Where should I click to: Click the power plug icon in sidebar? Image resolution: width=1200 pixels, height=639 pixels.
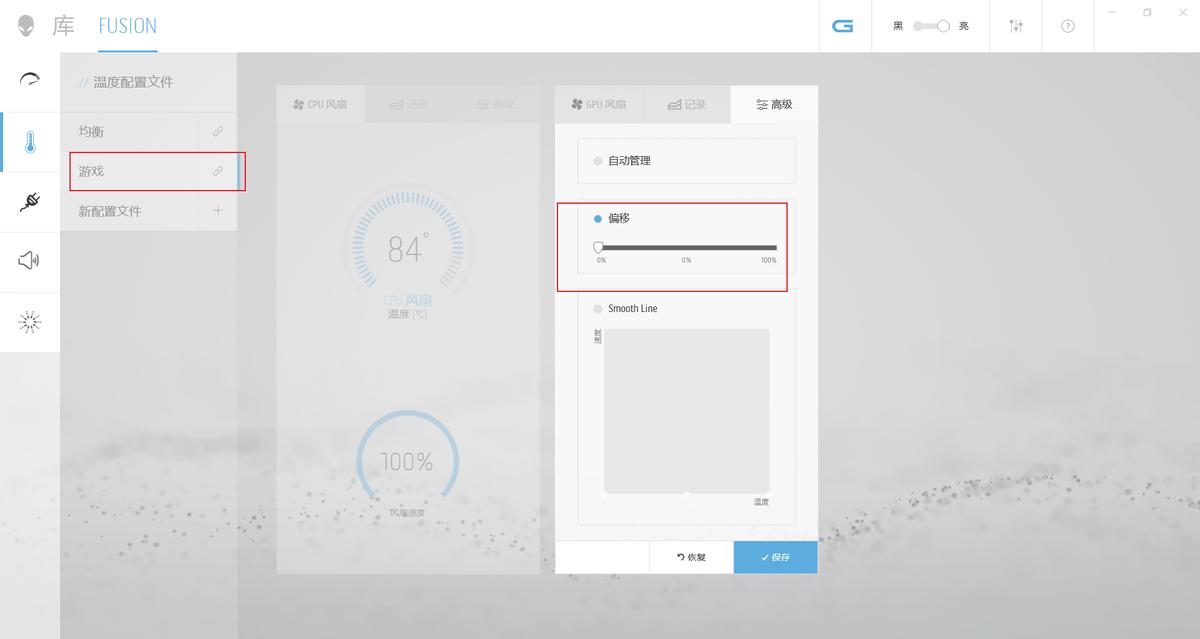(30, 200)
